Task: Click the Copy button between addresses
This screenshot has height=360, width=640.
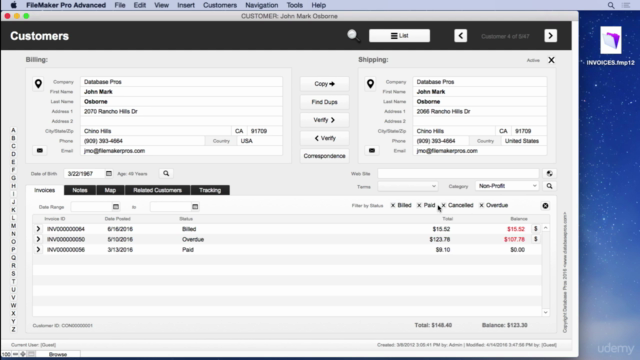Action: (x=324, y=84)
